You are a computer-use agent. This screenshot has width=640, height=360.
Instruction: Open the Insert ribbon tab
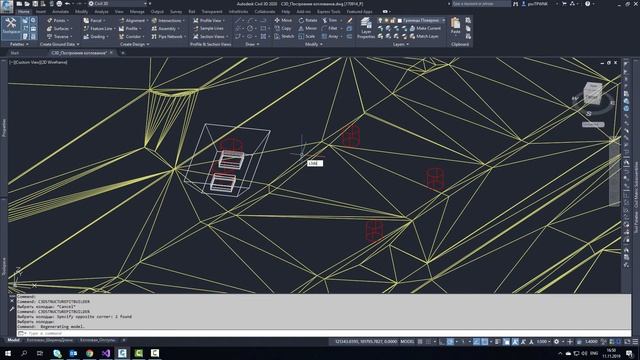coord(41,11)
